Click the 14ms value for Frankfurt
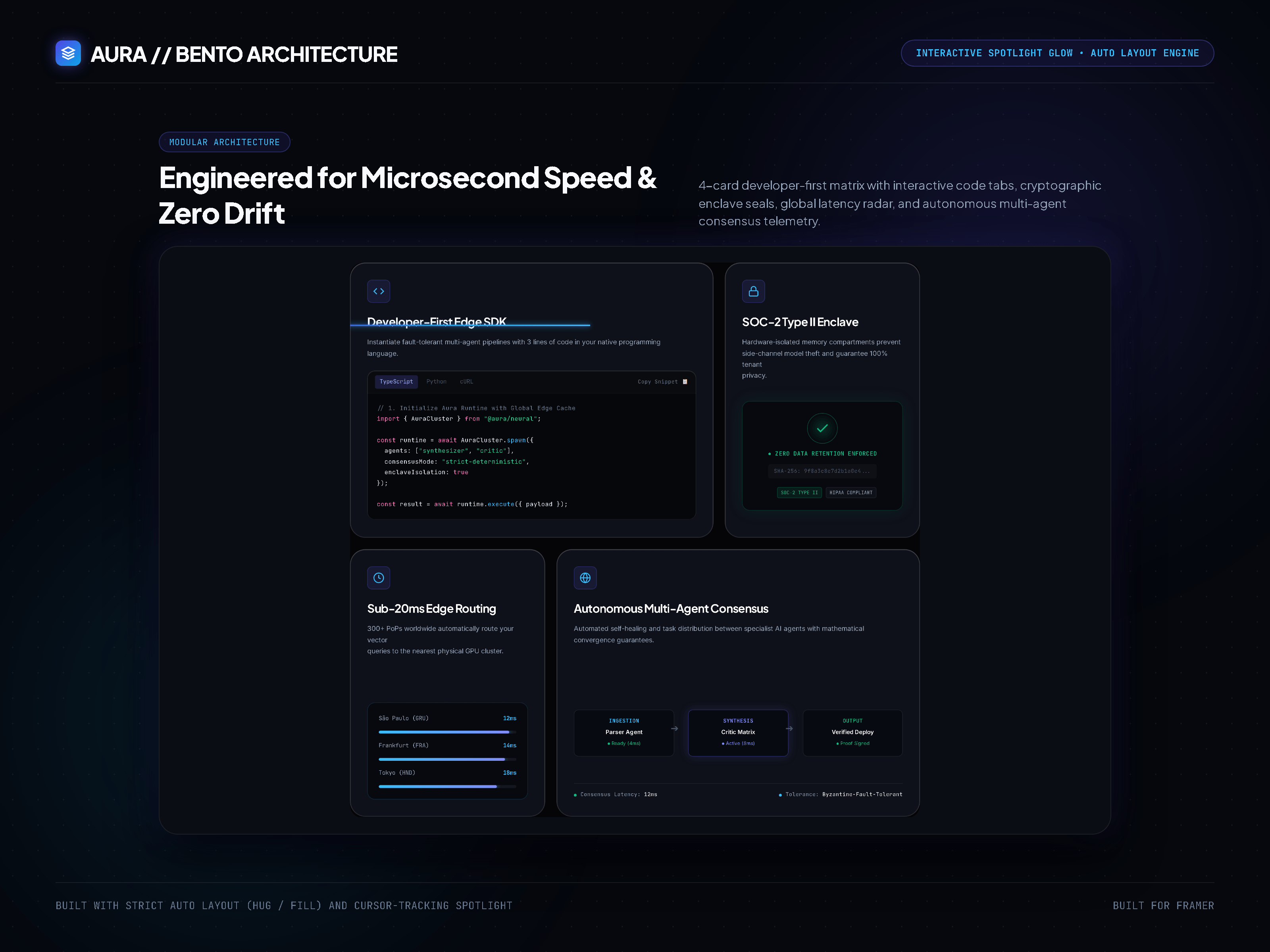The width and height of the screenshot is (1270, 952). click(510, 745)
